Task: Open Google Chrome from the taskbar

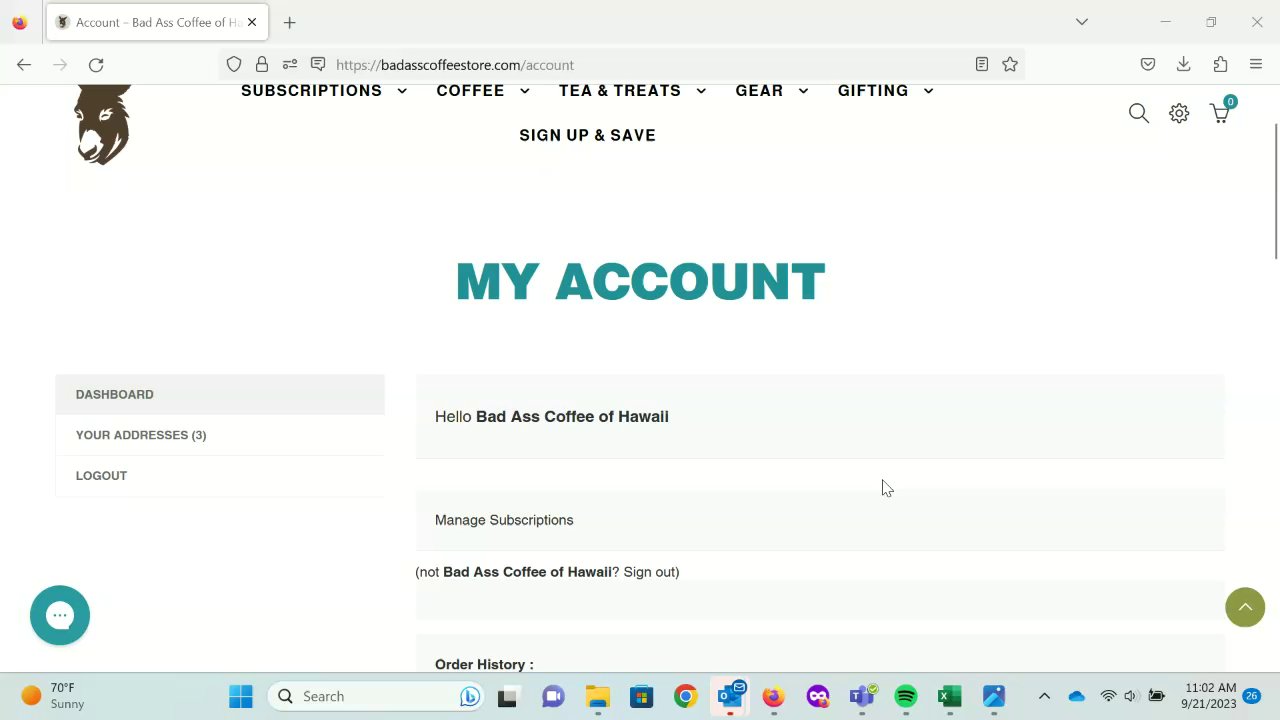Action: (685, 696)
